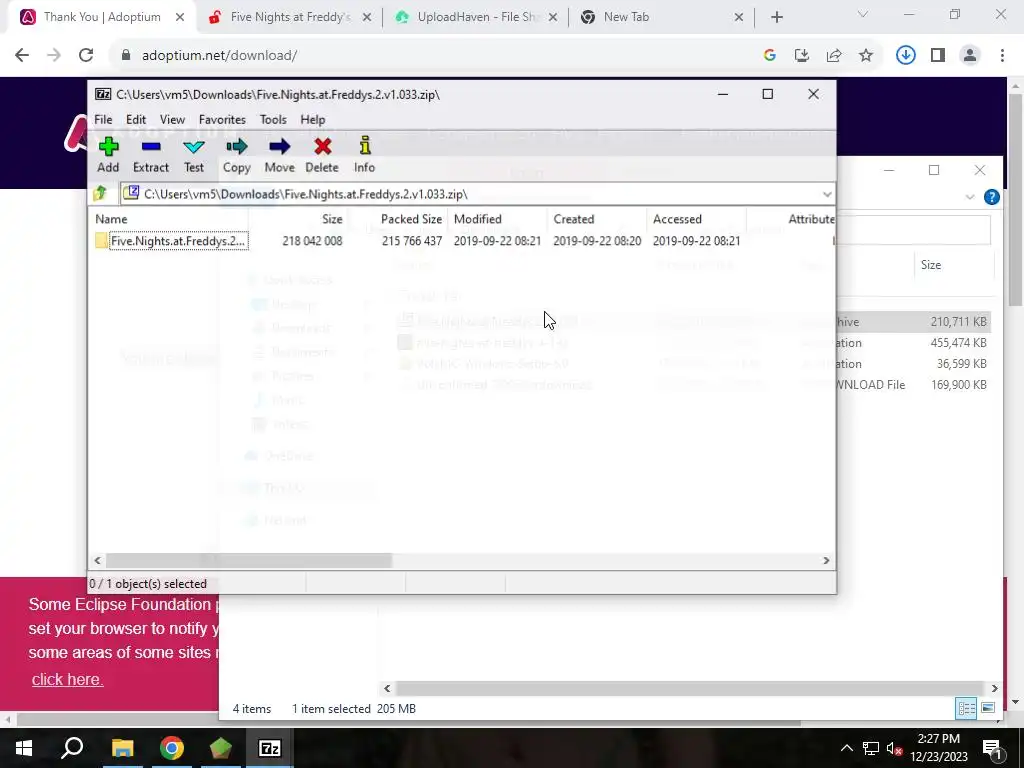Open Windows taskbar search
Viewport: 1024px width, 768px height.
pos(72,748)
